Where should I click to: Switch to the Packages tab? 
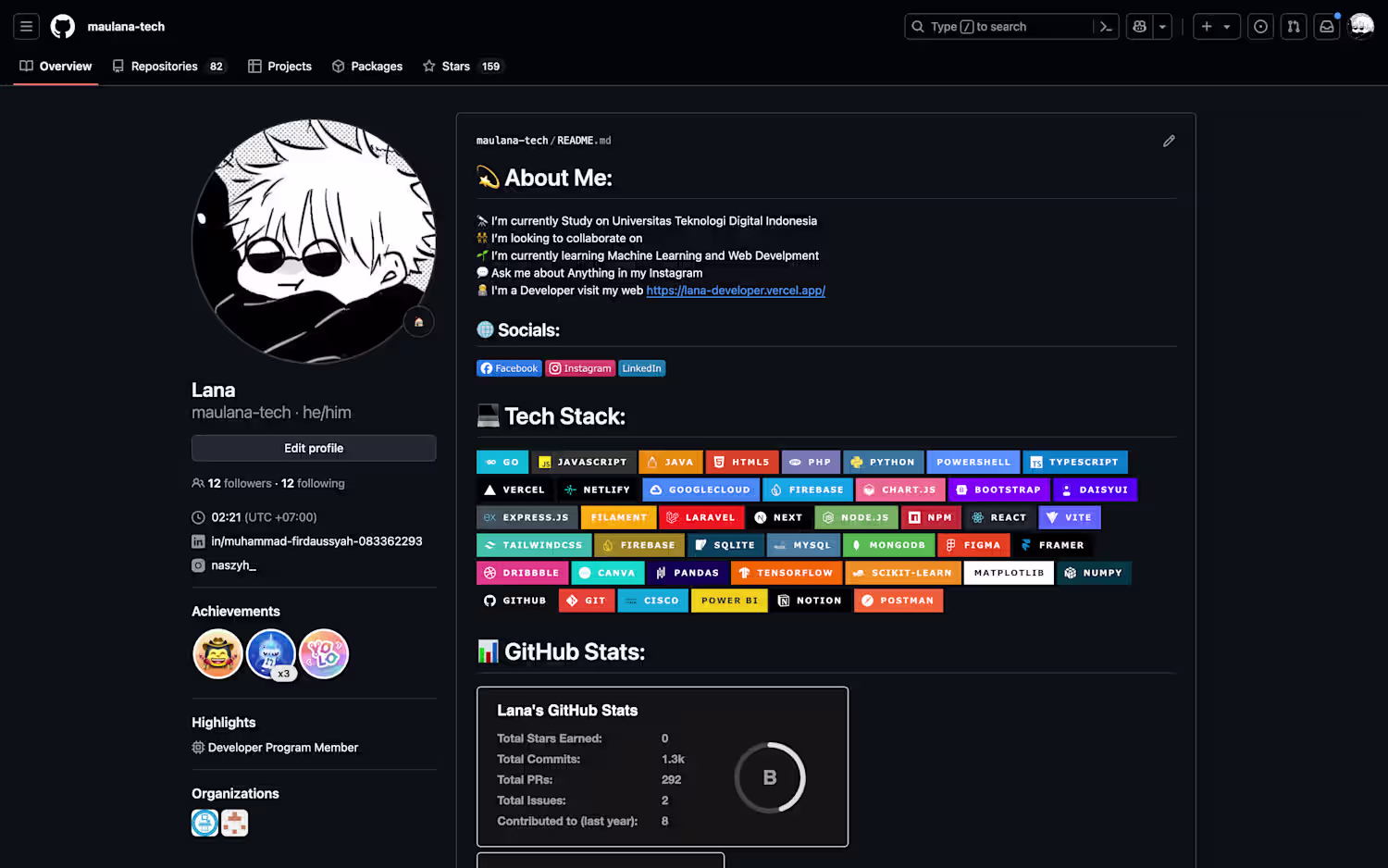pyautogui.click(x=367, y=67)
